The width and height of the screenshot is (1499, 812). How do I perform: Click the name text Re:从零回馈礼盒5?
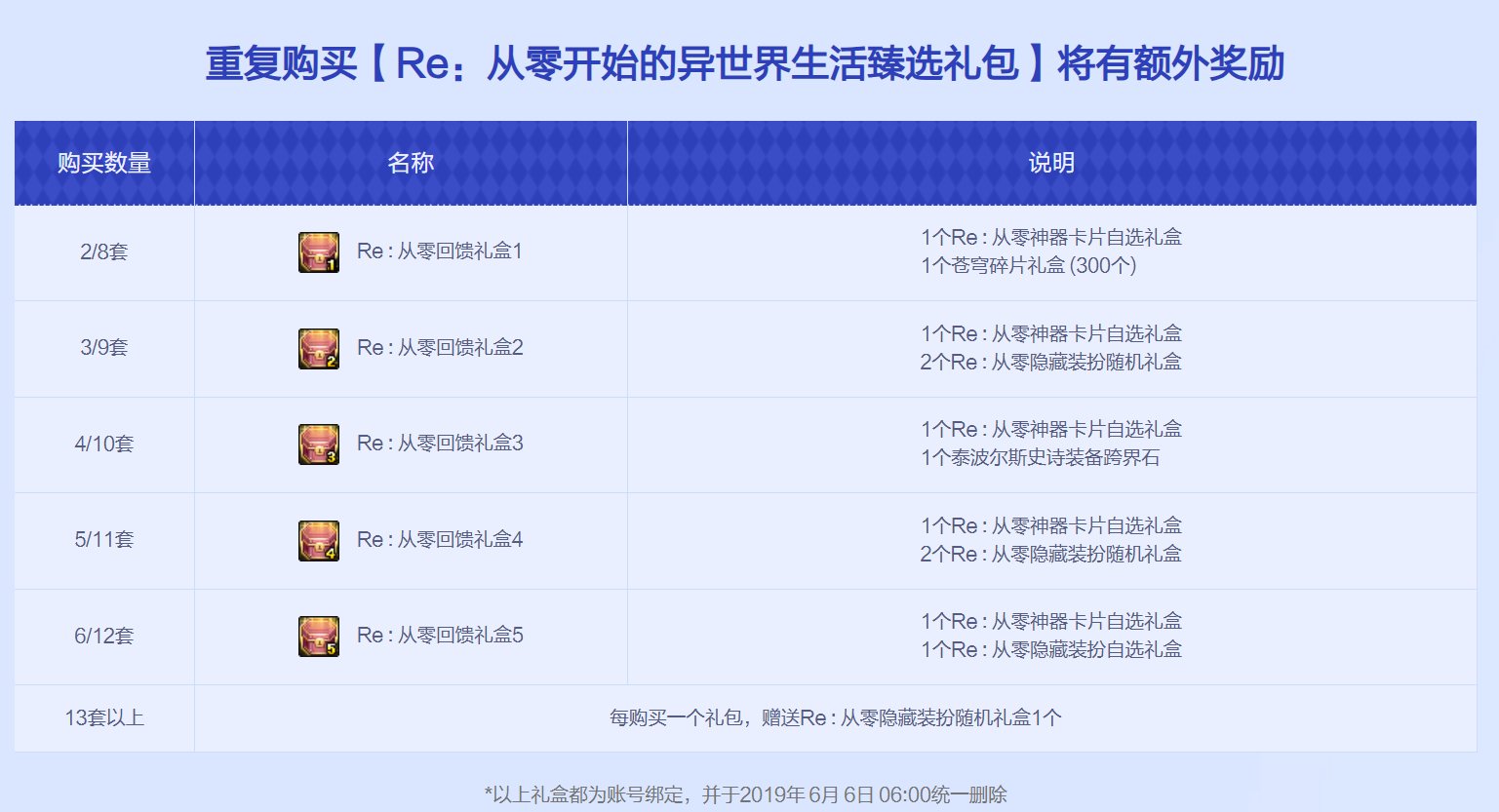click(440, 636)
